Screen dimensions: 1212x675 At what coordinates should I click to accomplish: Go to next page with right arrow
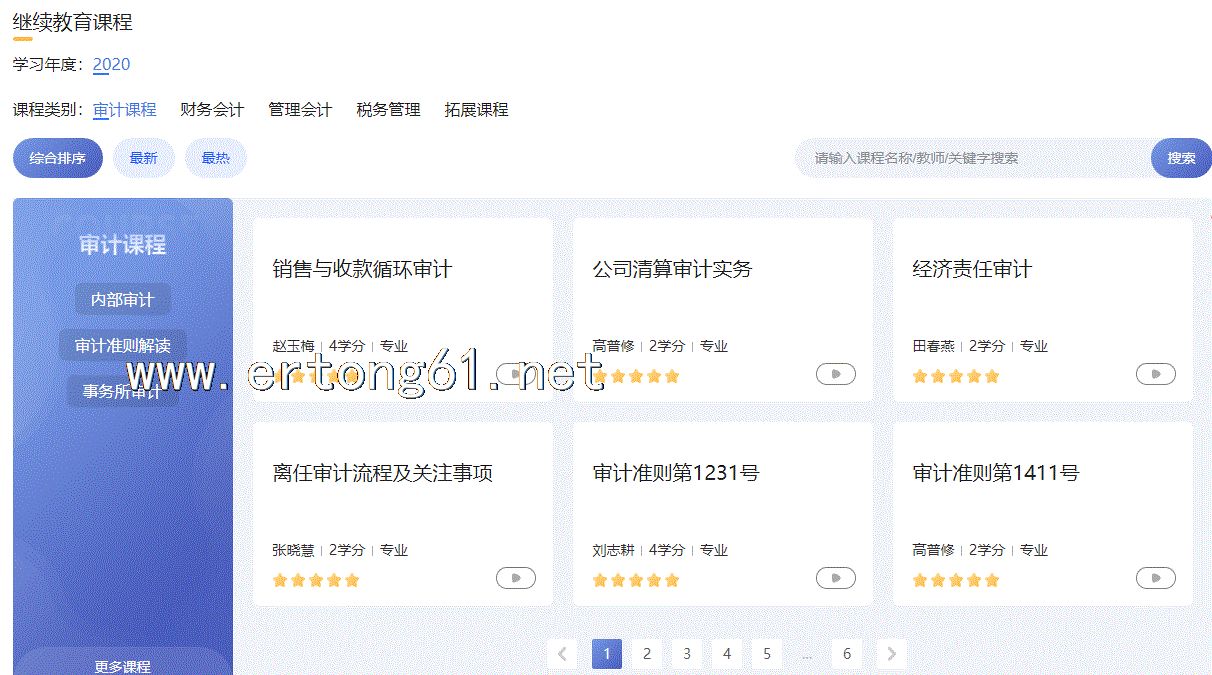891,654
